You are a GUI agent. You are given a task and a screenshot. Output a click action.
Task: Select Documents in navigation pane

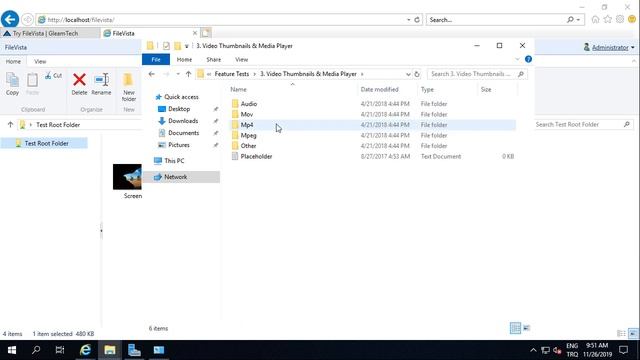[183, 133]
